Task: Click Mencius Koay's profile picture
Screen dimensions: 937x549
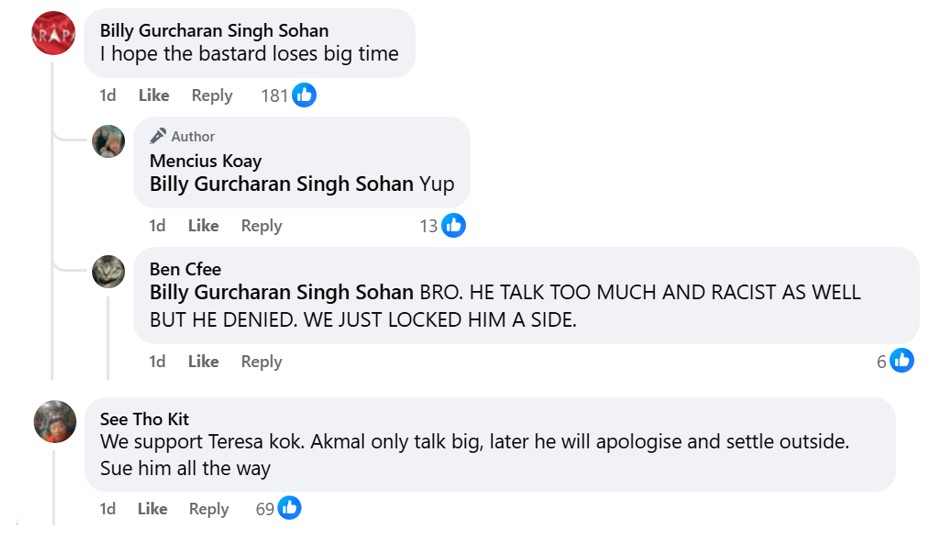Action: pyautogui.click(x=108, y=141)
